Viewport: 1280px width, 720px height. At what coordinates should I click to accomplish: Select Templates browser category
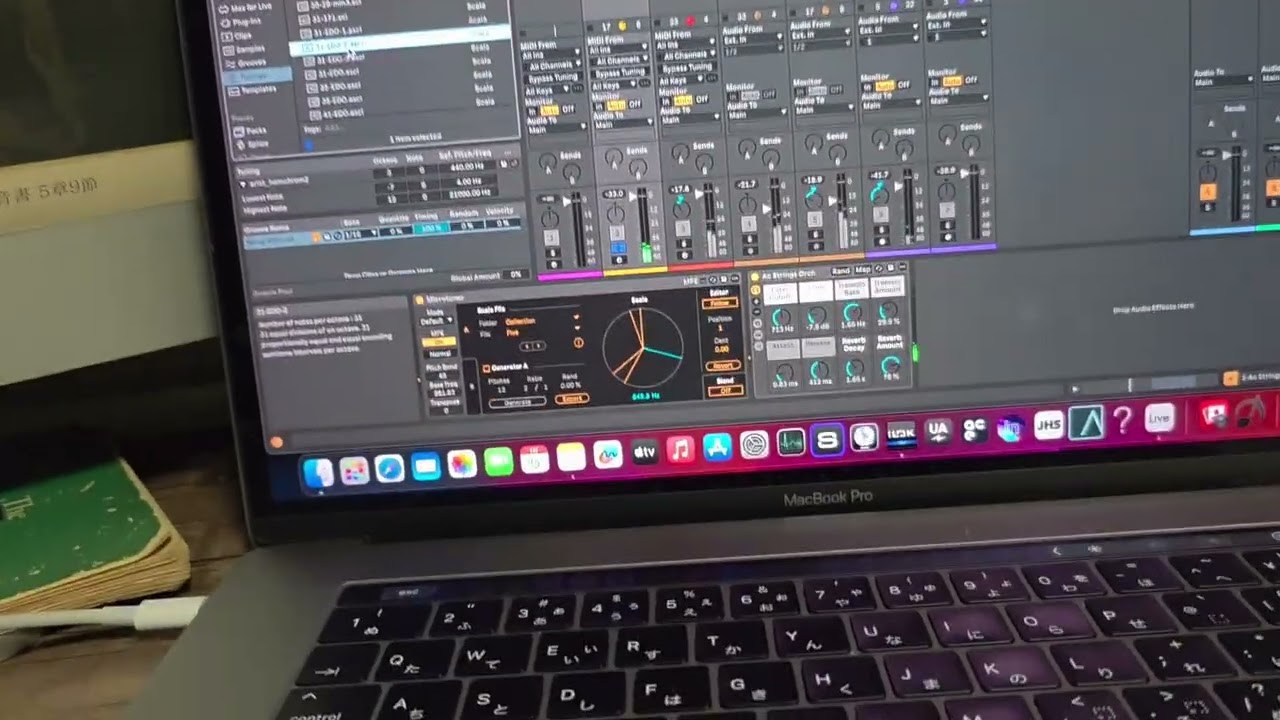click(x=252, y=89)
